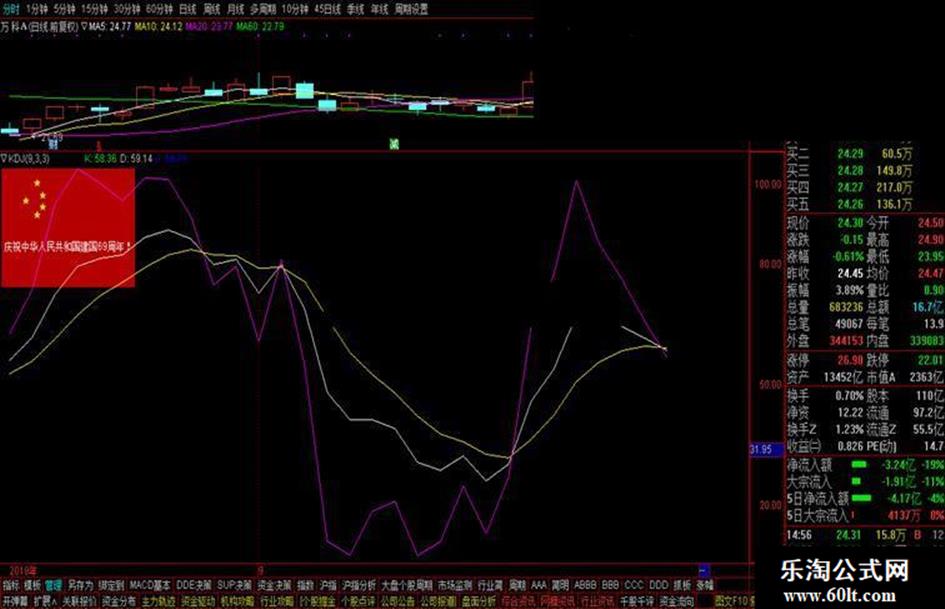Screen dimensions: 945x609
Task: Select the 15分钟 period tab
Action: click(x=93, y=9)
